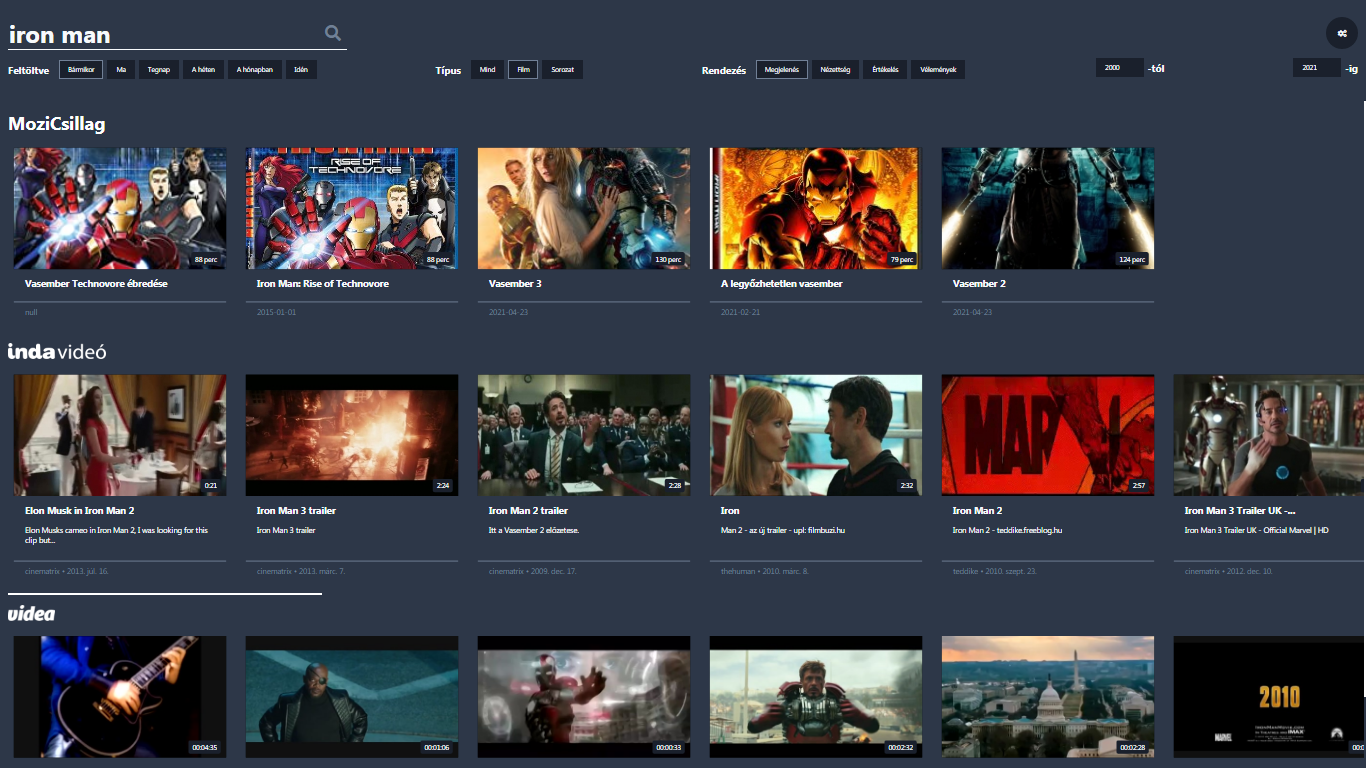The image size is (1366, 768).
Task: Click the '124 perc' duration badge
Action: 1132,259
